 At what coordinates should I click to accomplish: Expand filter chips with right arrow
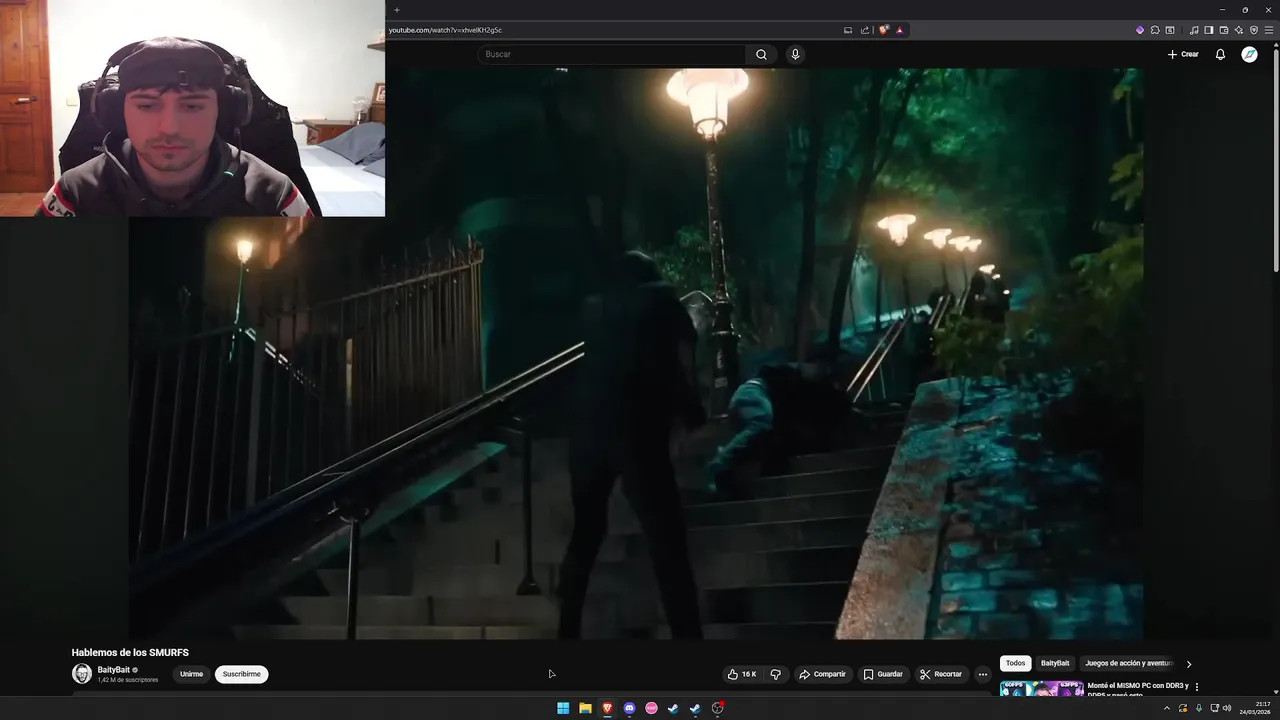click(1189, 664)
